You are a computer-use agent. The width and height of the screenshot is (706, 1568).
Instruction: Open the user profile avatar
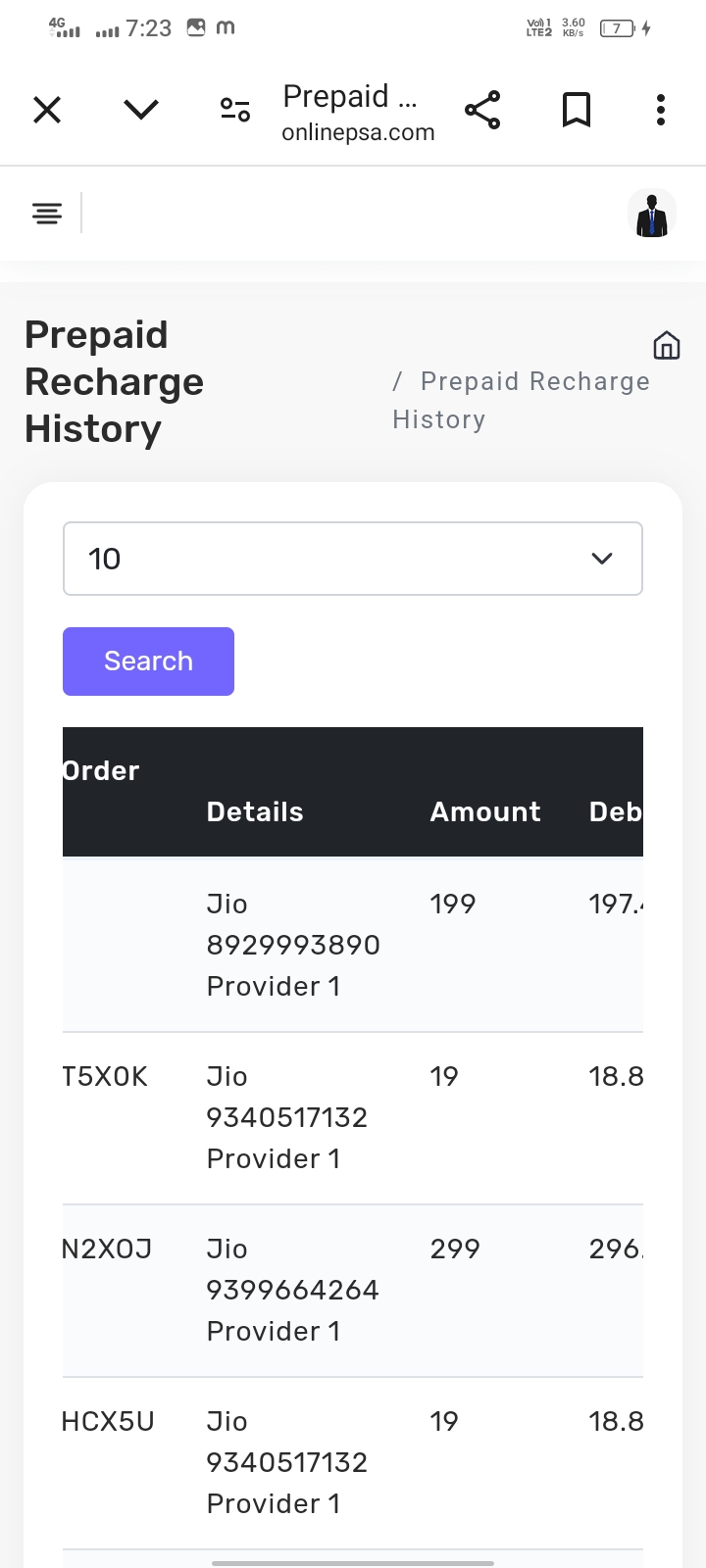(x=651, y=214)
